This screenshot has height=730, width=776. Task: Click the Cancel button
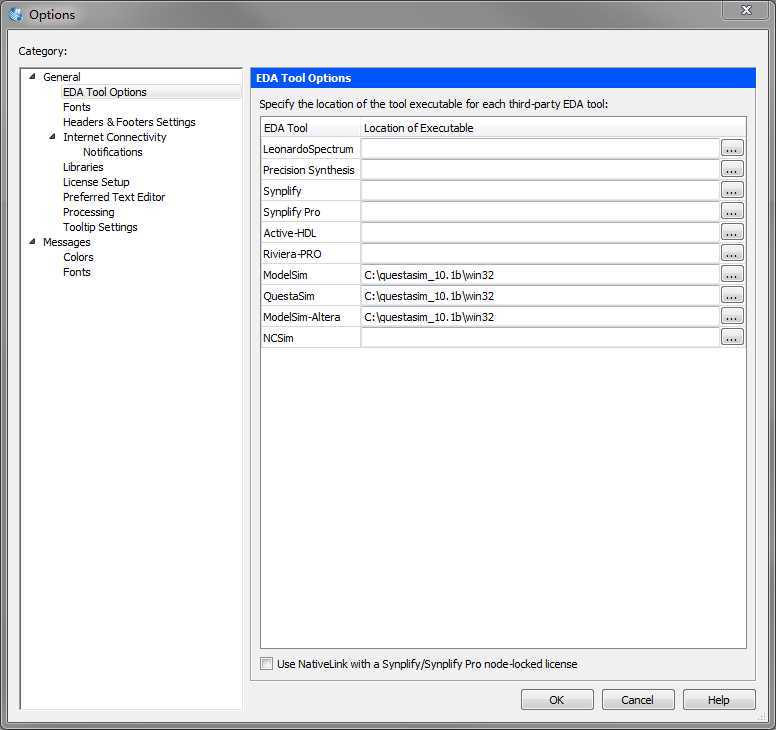click(638, 699)
